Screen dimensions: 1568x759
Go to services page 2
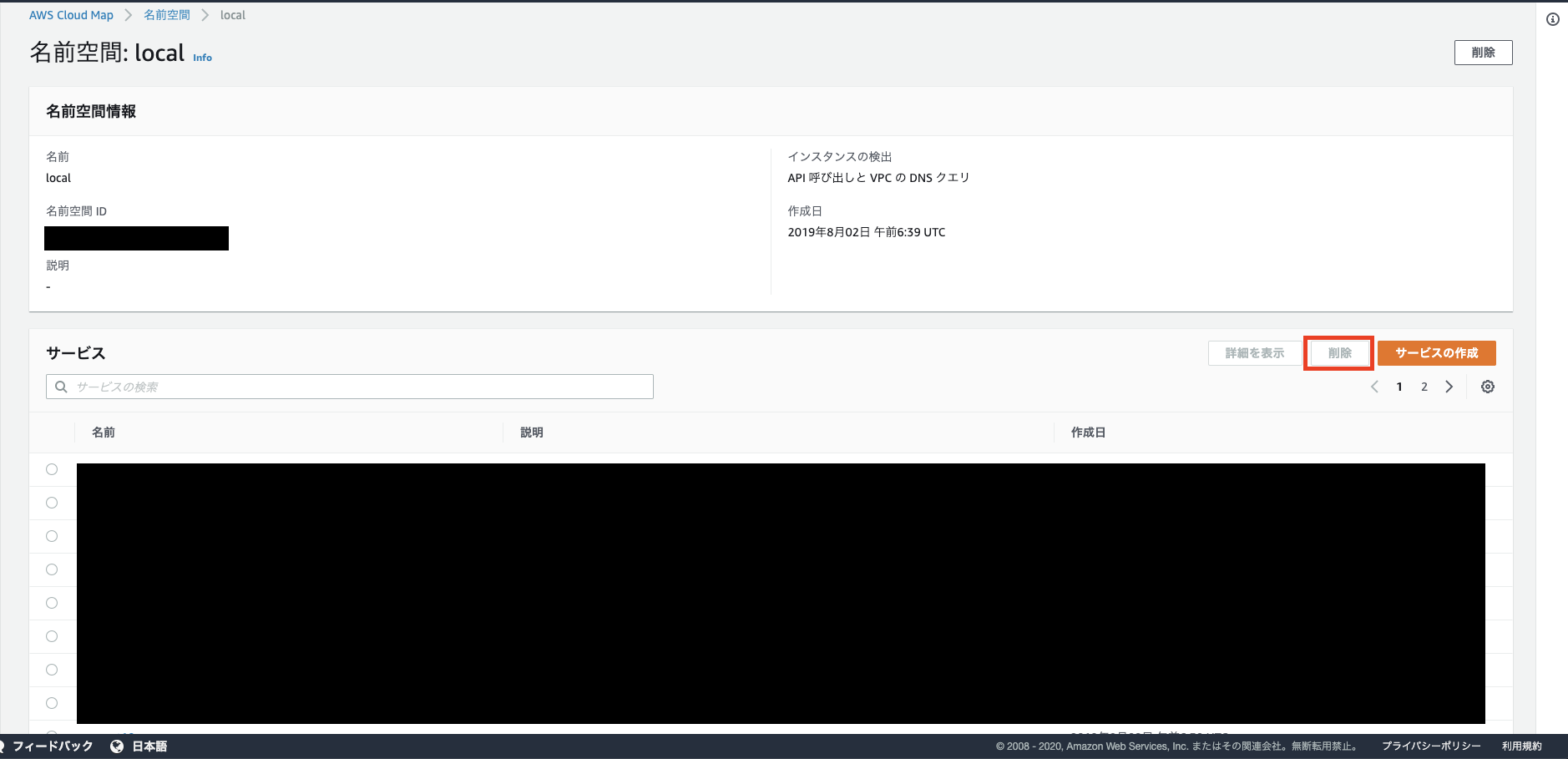point(1424,387)
